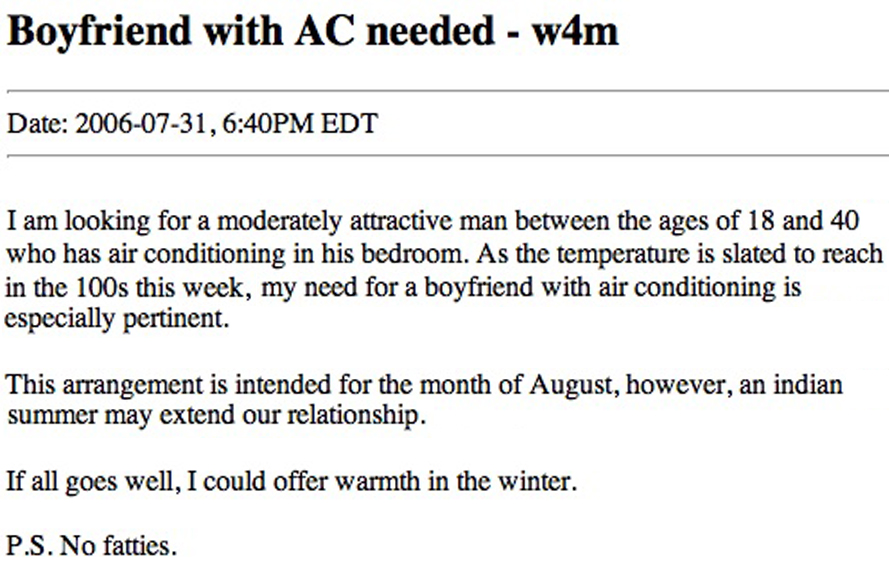Click the 'Boyfriend with AC needed' heading
The image size is (889, 572).
[x=251, y=31]
